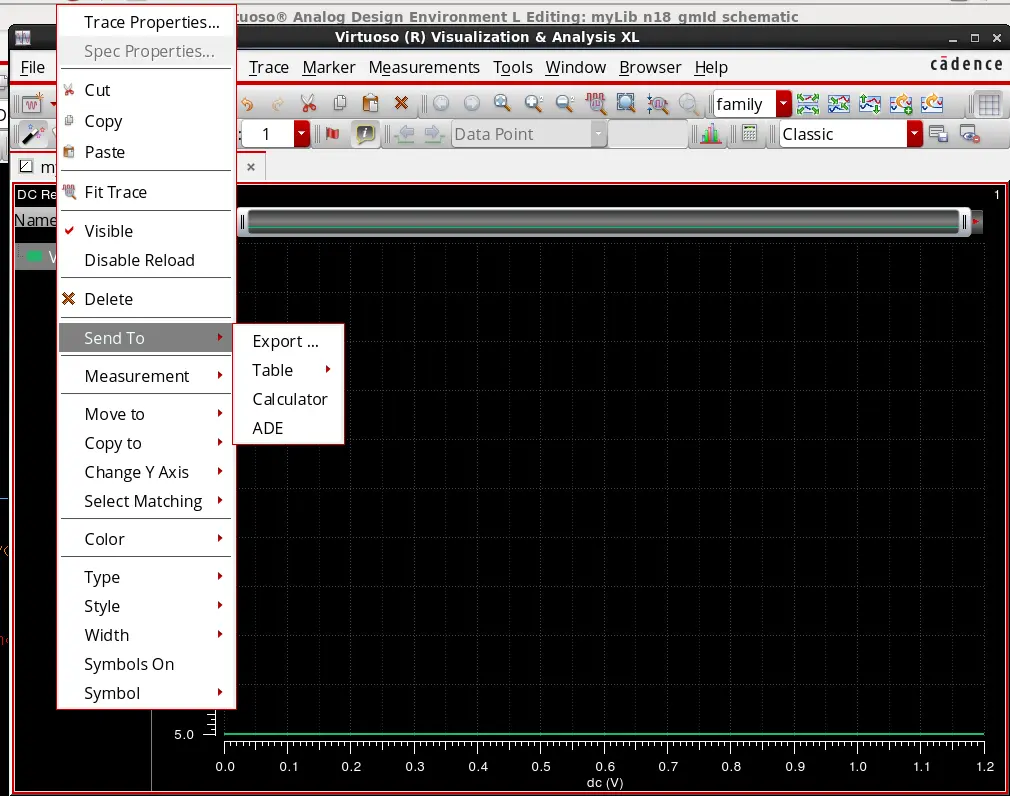Click the horizontal pan slider above the graph

604,222
